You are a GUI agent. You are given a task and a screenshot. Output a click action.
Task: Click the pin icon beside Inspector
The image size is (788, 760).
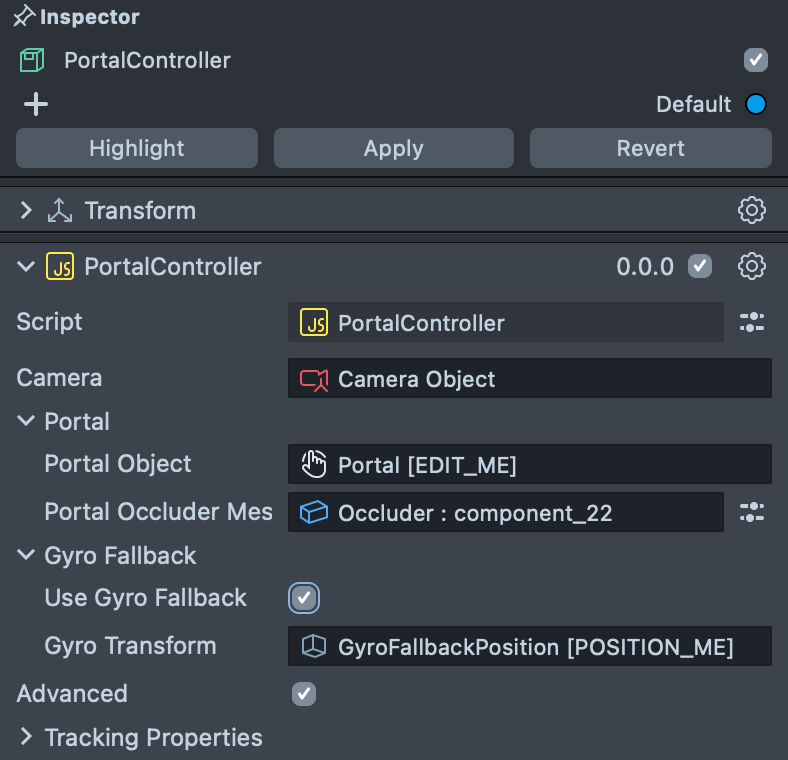[23, 18]
